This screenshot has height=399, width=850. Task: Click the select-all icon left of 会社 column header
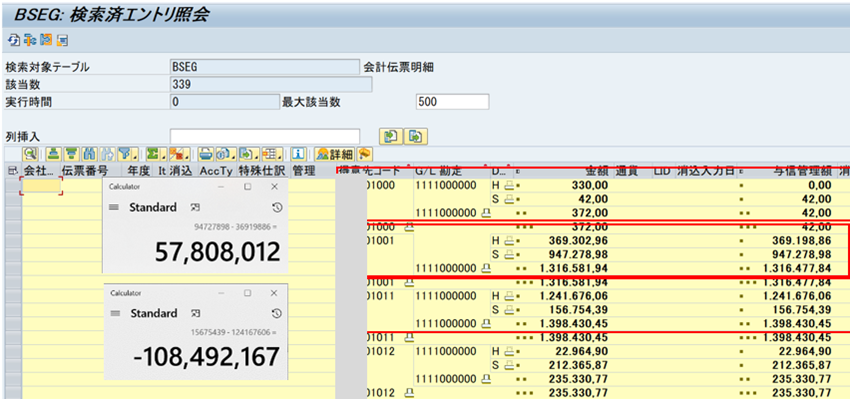pos(13,171)
